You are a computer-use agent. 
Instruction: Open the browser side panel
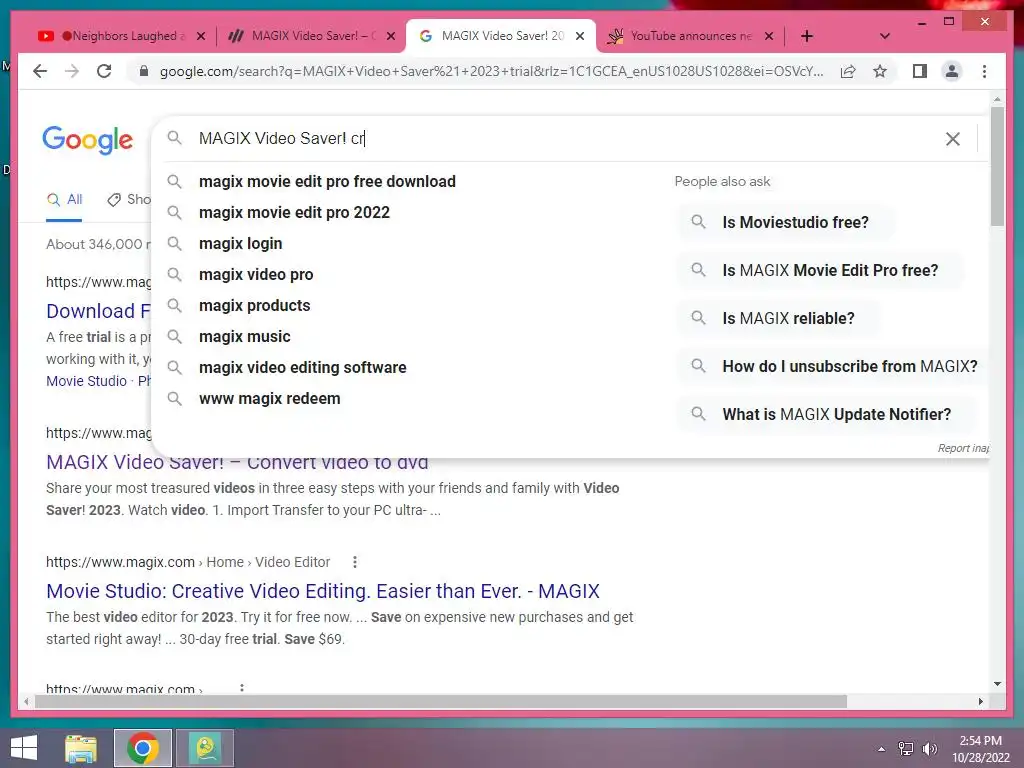(920, 71)
